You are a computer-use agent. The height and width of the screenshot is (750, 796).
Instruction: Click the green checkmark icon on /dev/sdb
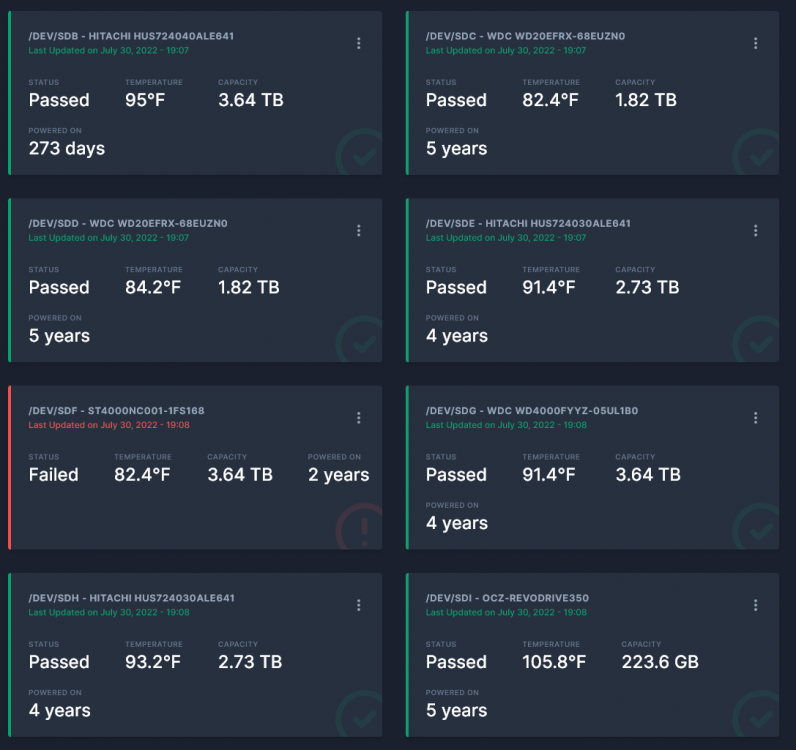[x=359, y=152]
